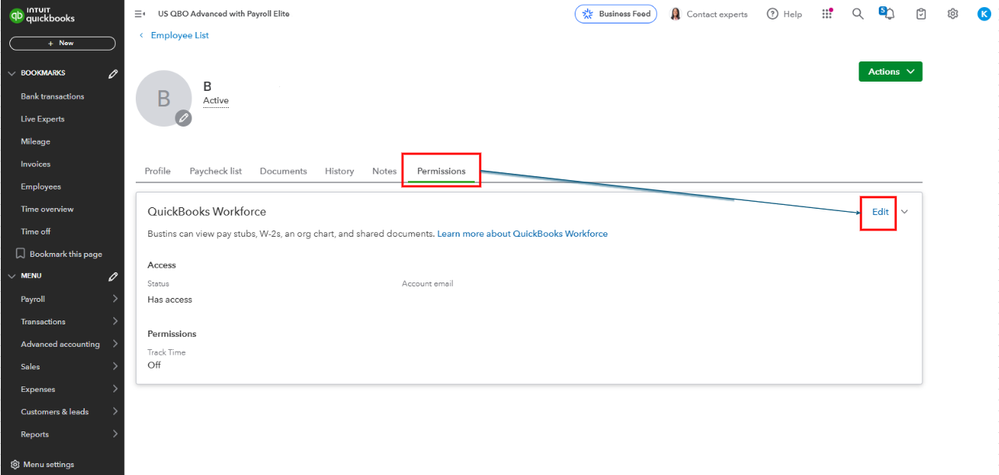Expand the Expenses menu

click(115, 389)
